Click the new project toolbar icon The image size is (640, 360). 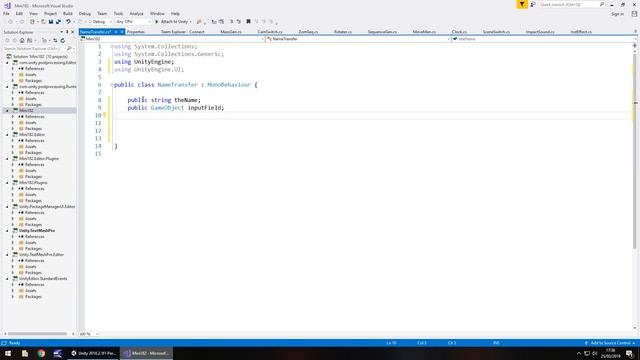tap(32, 22)
